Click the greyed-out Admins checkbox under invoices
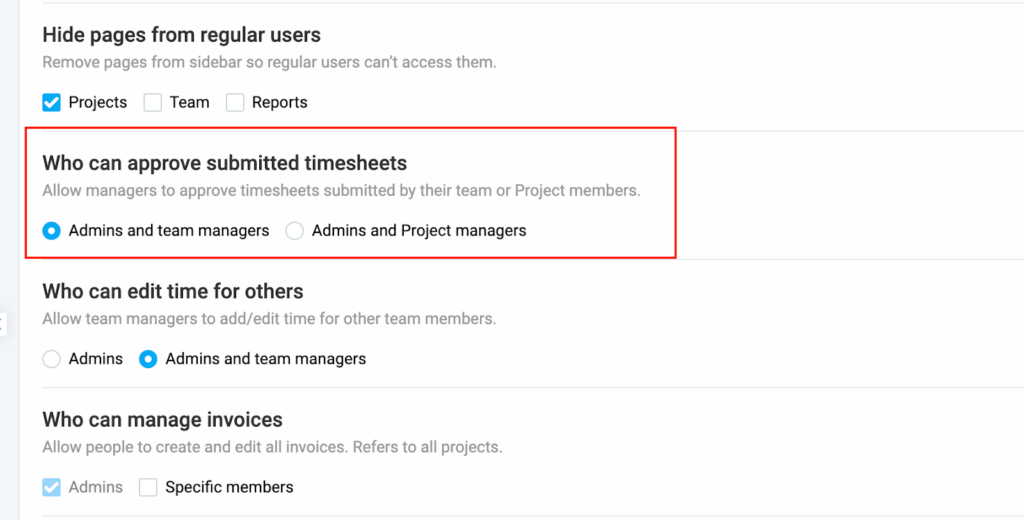 (x=52, y=488)
